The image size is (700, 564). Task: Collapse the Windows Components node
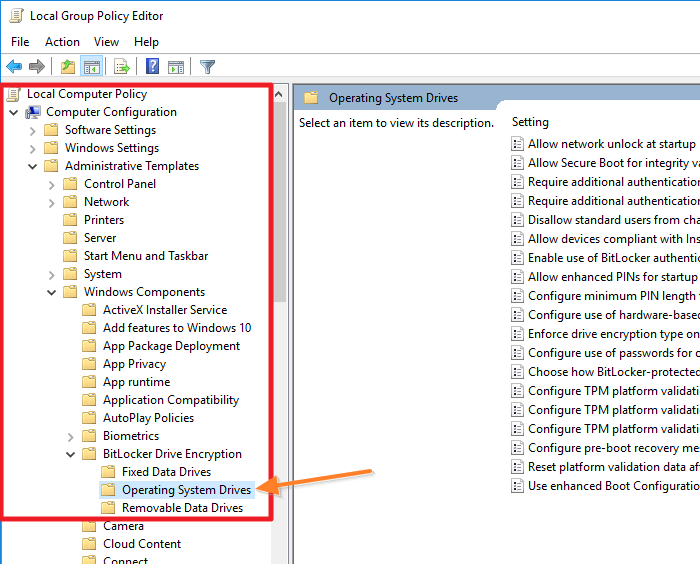click(x=52, y=292)
